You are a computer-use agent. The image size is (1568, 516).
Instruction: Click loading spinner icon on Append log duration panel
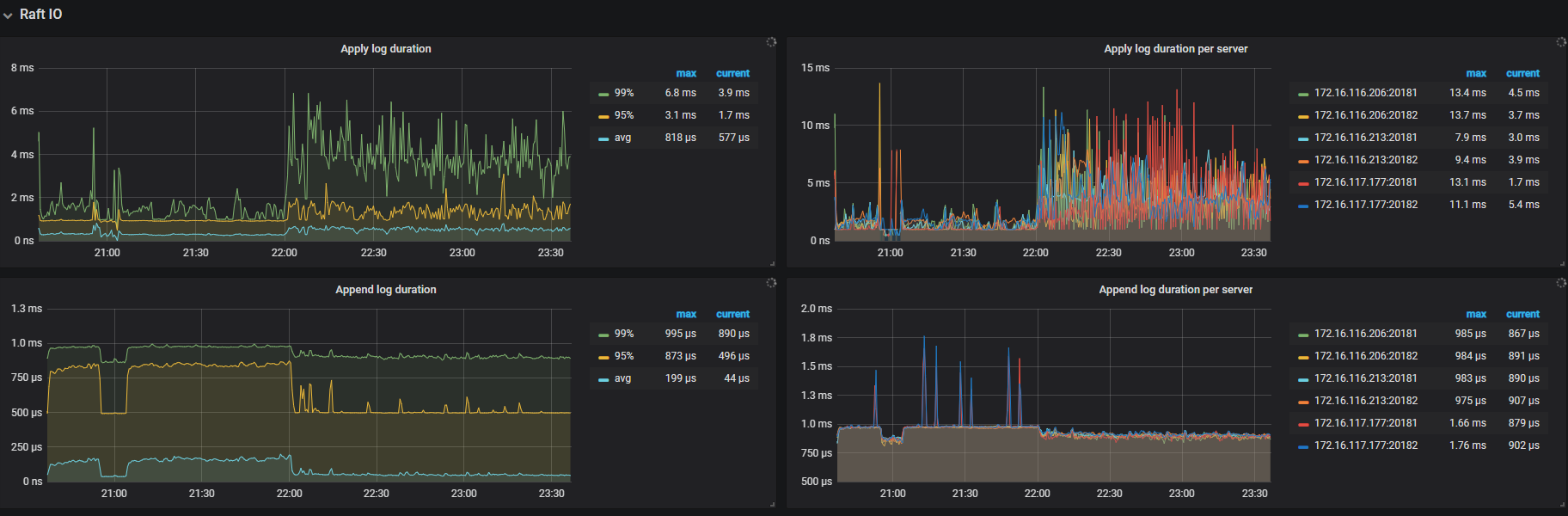771,283
